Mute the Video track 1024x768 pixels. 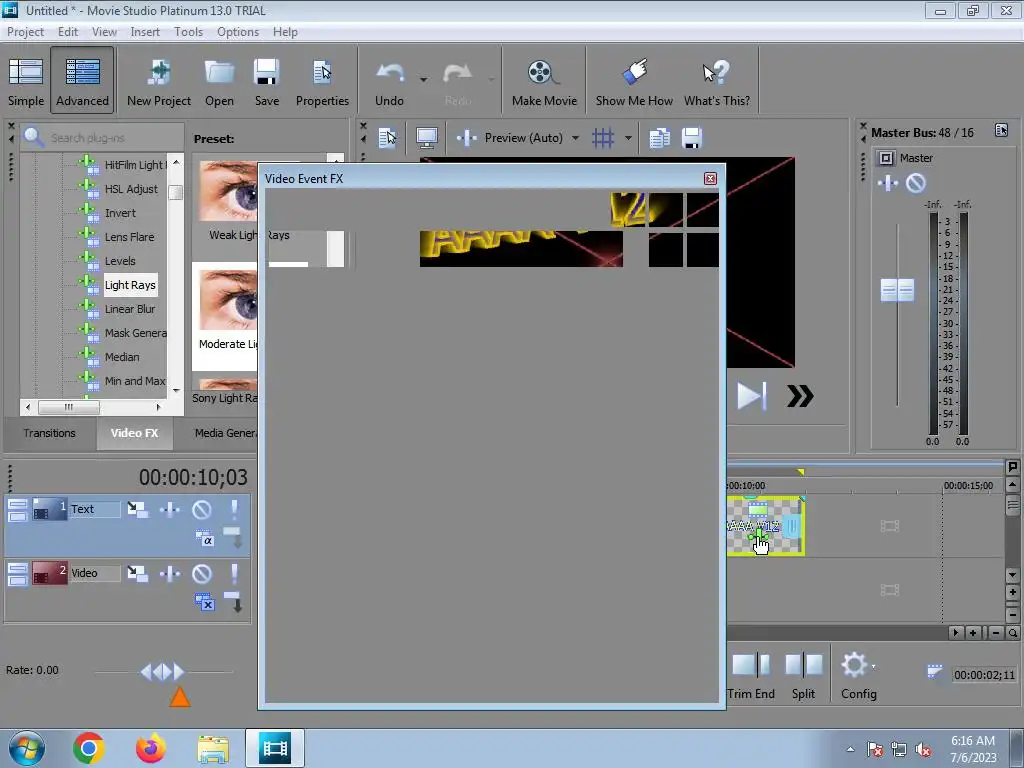(202, 573)
